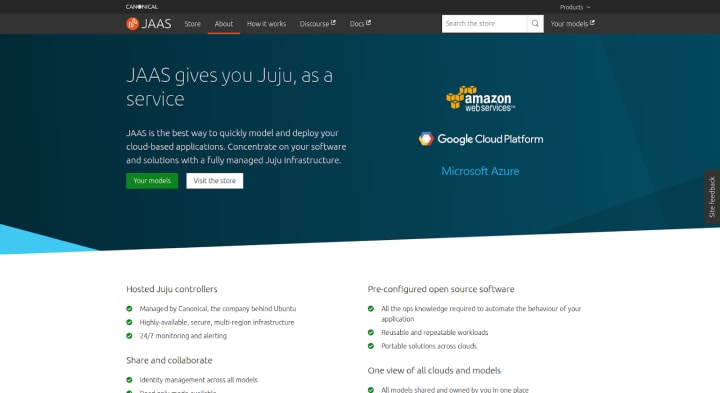Click Highly-available, secure, multi-region infrastructure item
The height and width of the screenshot is (393, 720).
pyautogui.click(x=217, y=322)
